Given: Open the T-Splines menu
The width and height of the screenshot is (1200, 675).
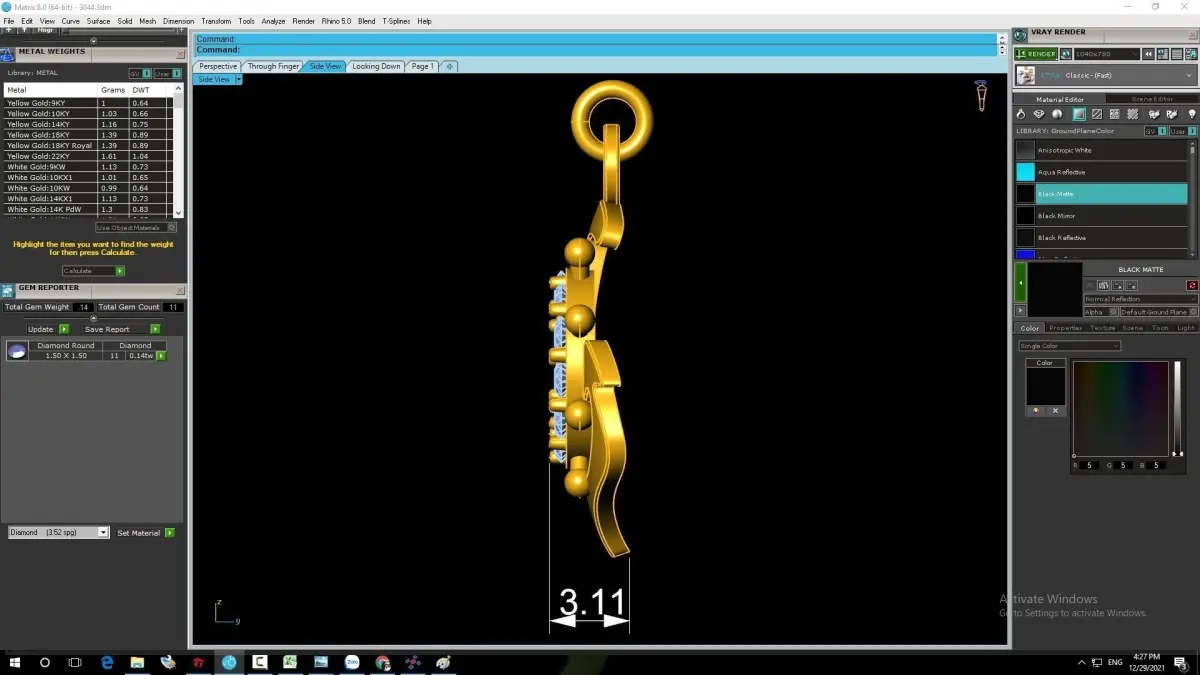Looking at the screenshot, I should 397,21.
